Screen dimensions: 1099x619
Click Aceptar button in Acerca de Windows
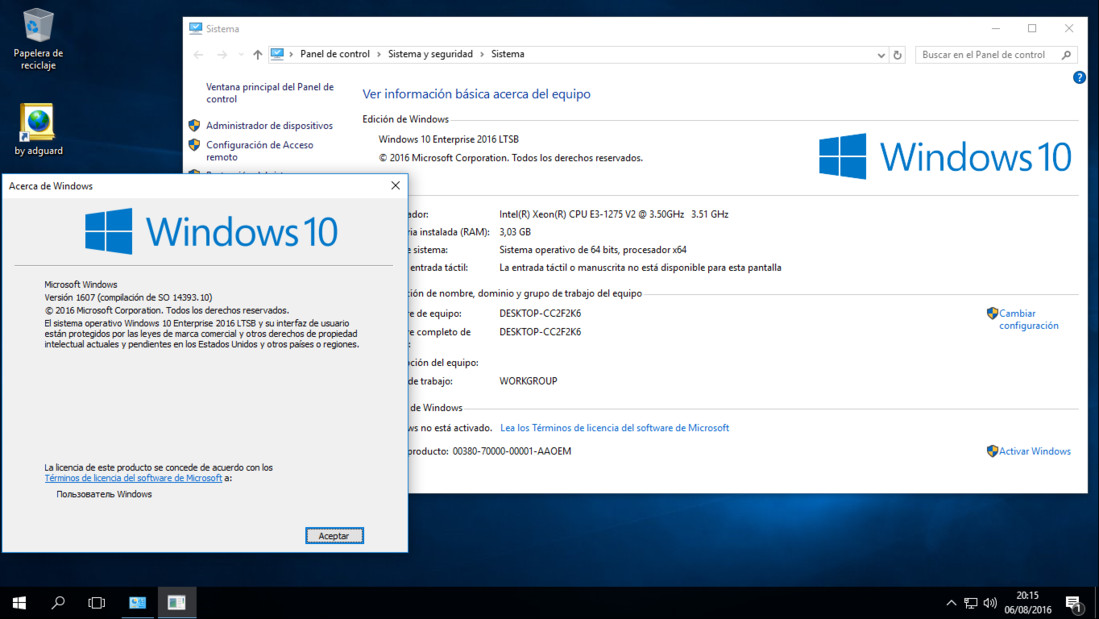(334, 536)
